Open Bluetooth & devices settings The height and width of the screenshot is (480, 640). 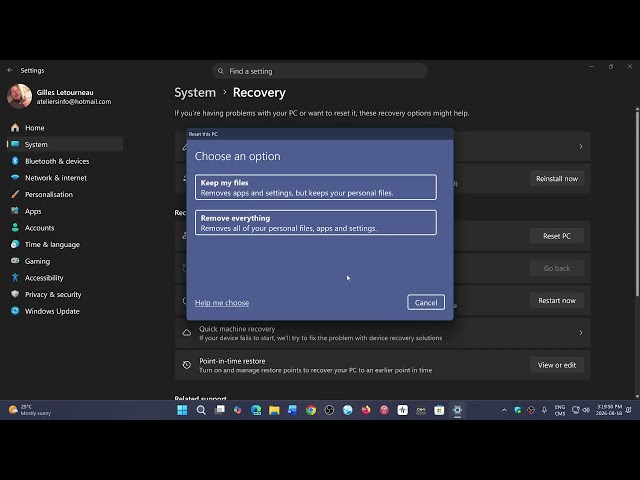click(x=65, y=161)
